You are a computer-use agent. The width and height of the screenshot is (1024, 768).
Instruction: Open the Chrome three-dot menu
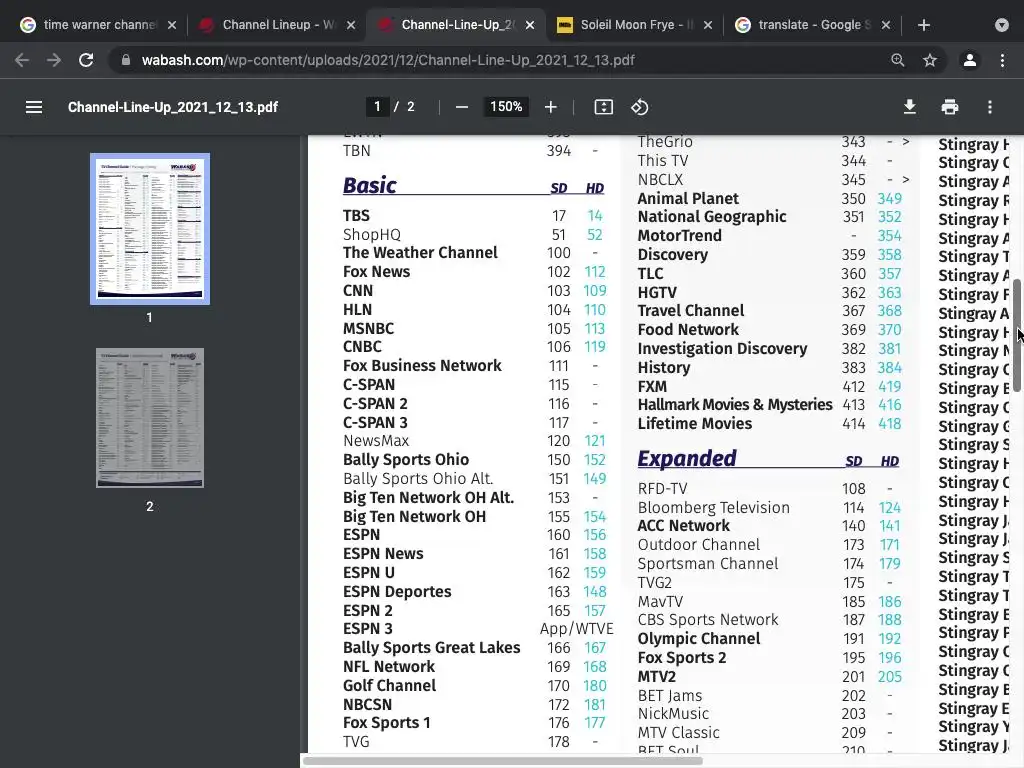pos(1002,60)
